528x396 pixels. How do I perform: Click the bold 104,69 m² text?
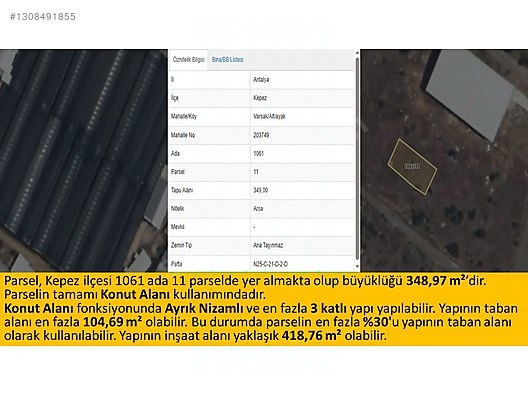(x=112, y=322)
